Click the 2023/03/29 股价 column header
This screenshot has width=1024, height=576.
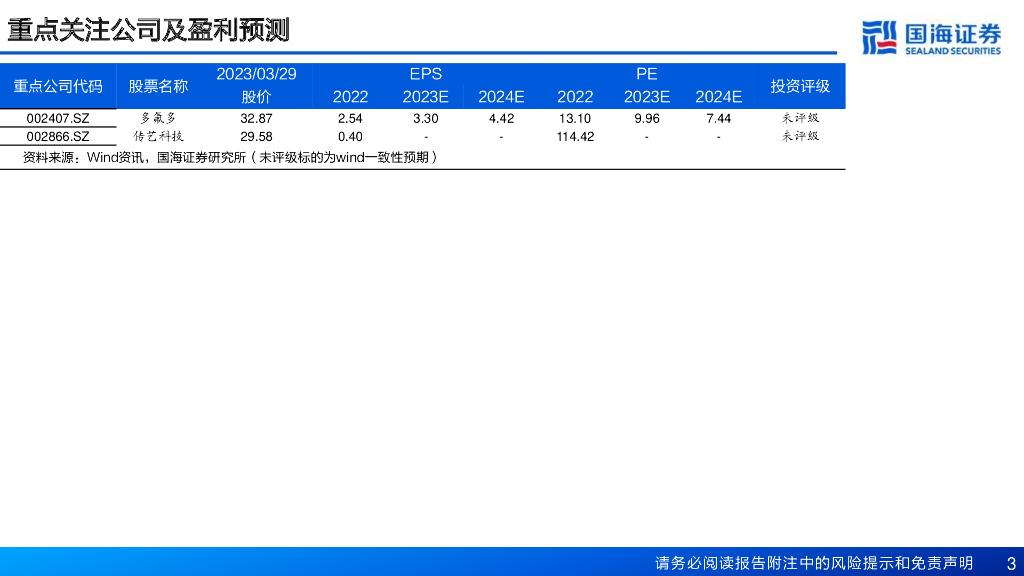point(256,85)
